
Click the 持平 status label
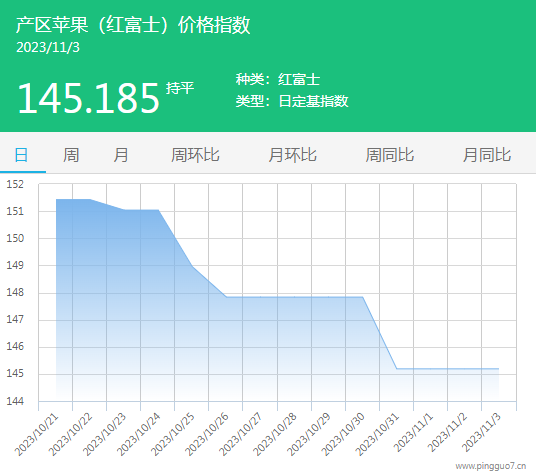pos(180,88)
